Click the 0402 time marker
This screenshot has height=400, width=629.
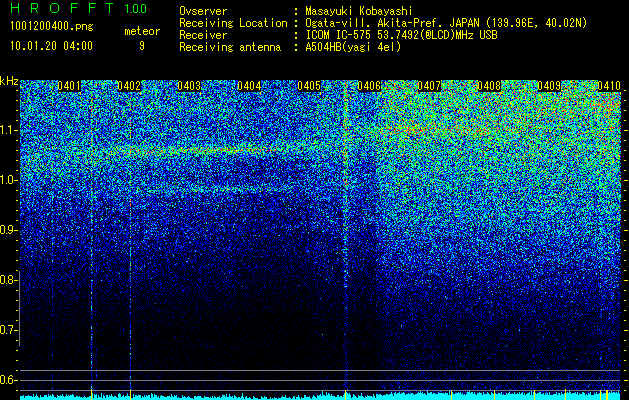pos(129,86)
